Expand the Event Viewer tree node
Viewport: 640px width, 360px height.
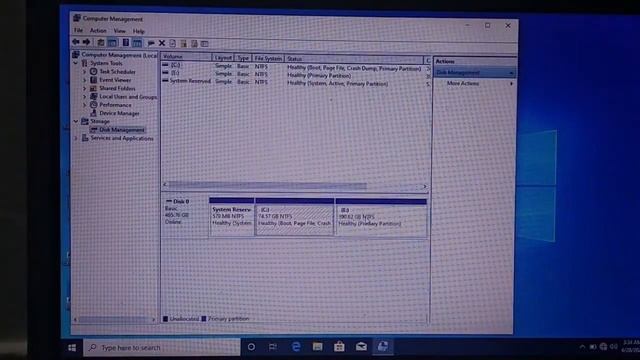point(84,80)
